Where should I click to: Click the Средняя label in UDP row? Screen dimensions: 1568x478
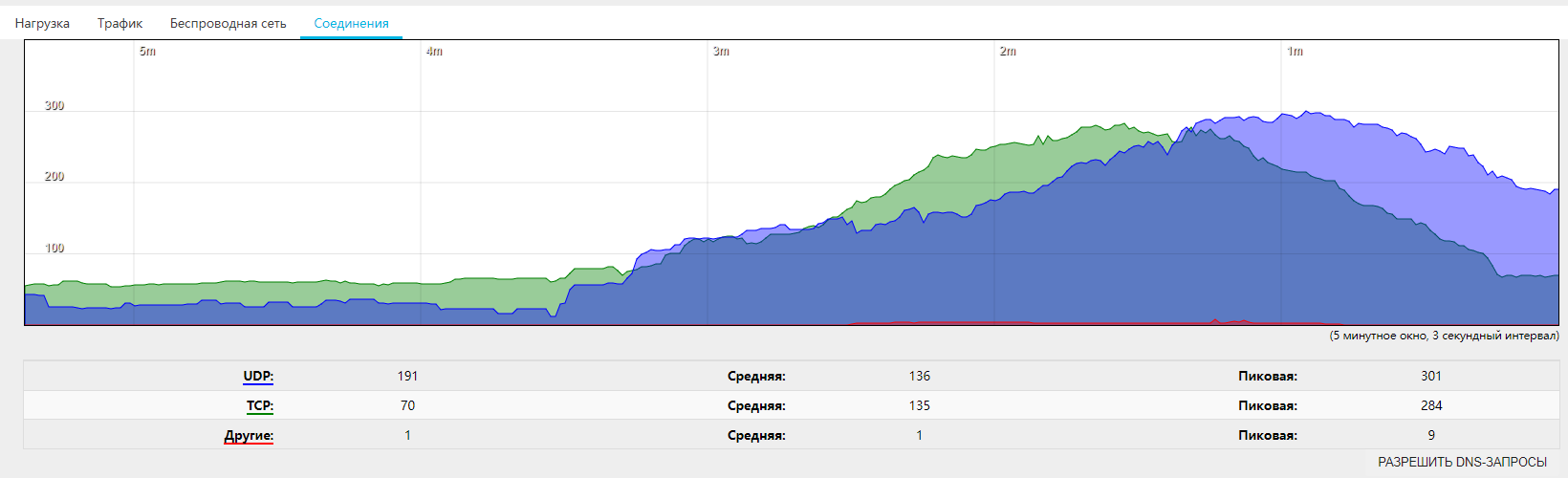pos(756,377)
